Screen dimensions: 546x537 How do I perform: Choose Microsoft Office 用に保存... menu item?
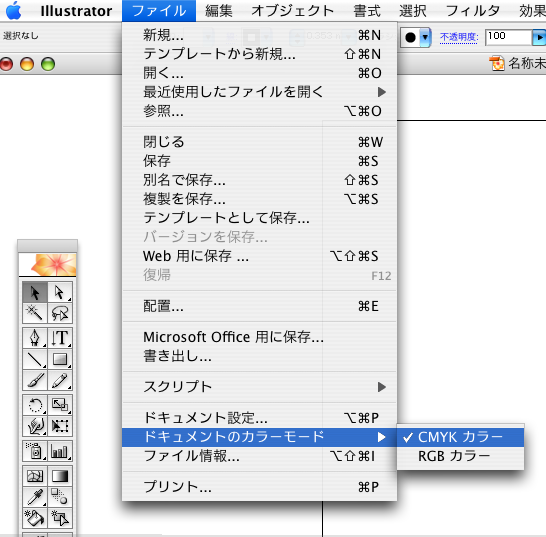pyautogui.click(x=259, y=337)
